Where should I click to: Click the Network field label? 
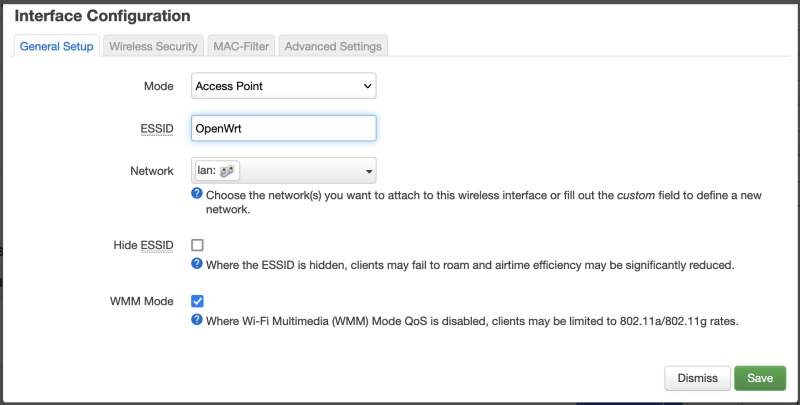coord(152,171)
